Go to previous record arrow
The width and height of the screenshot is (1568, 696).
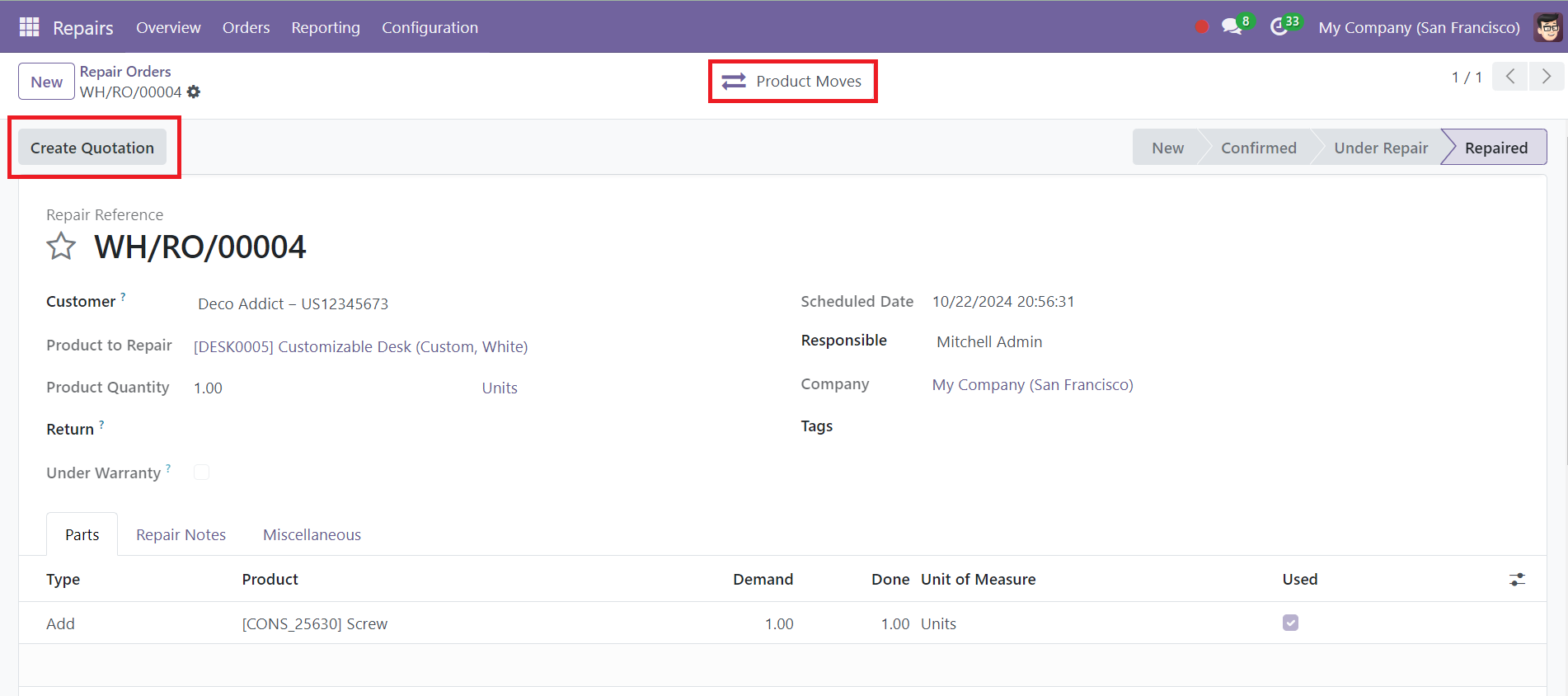coord(1510,77)
